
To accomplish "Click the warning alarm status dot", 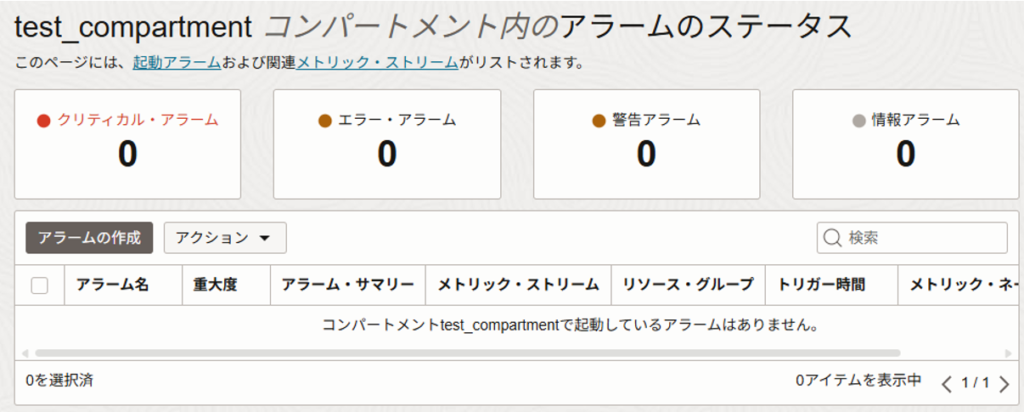I will pos(598,120).
